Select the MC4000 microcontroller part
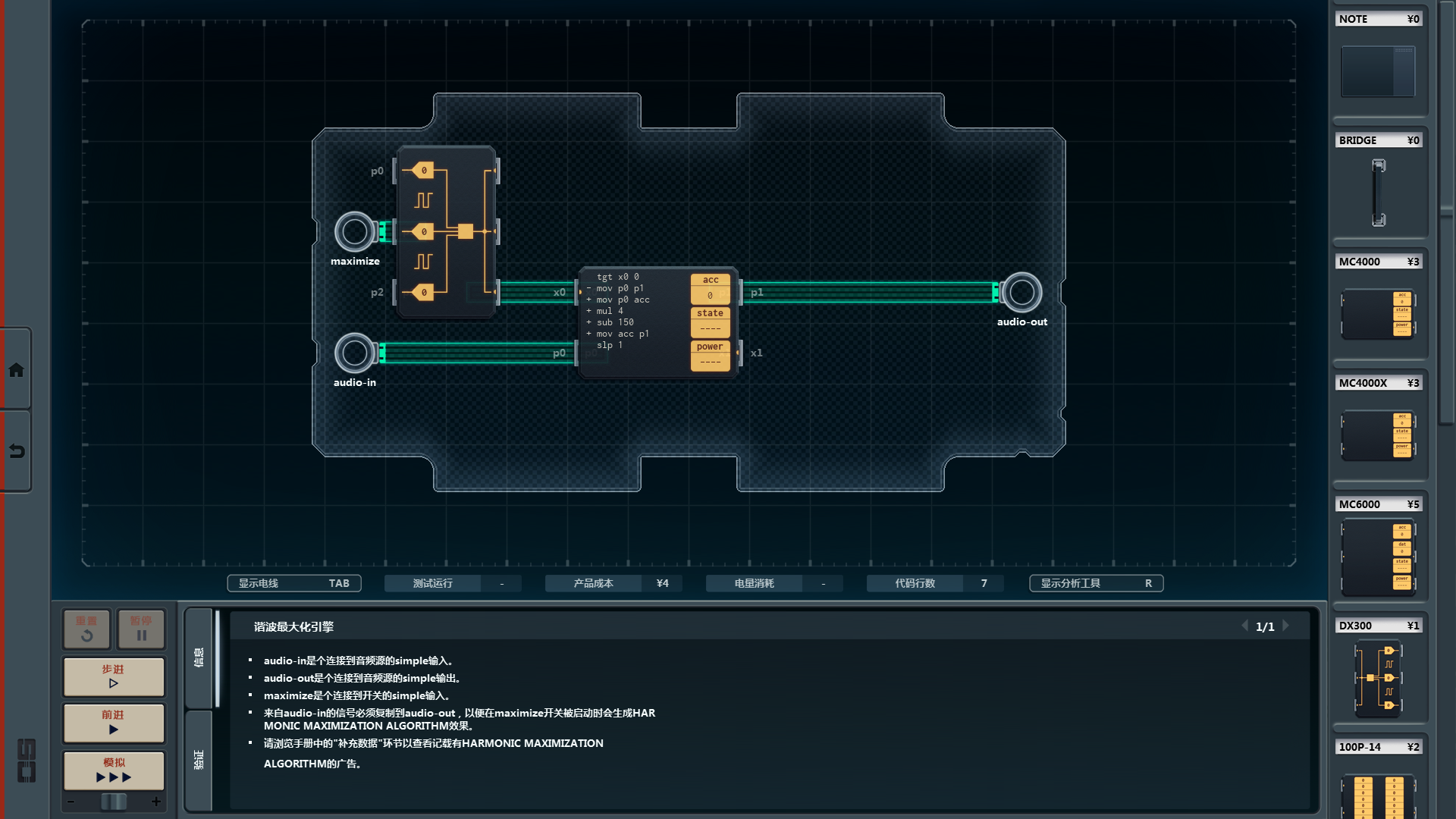 [x=1378, y=313]
